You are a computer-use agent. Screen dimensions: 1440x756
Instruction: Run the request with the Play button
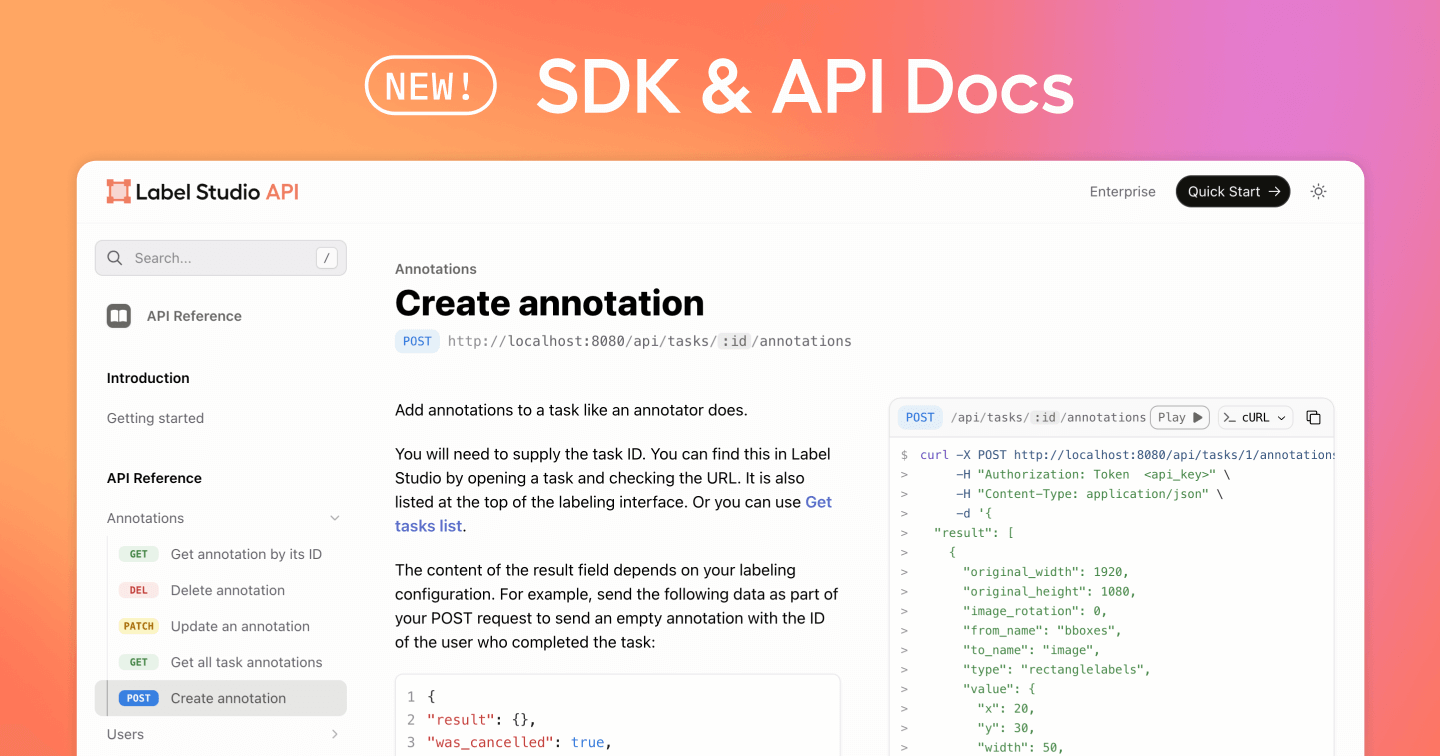[1179, 417]
